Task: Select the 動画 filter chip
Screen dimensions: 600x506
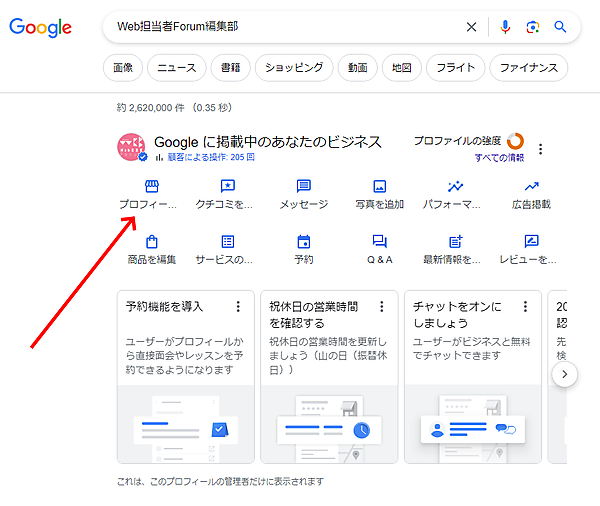Action: (x=357, y=68)
